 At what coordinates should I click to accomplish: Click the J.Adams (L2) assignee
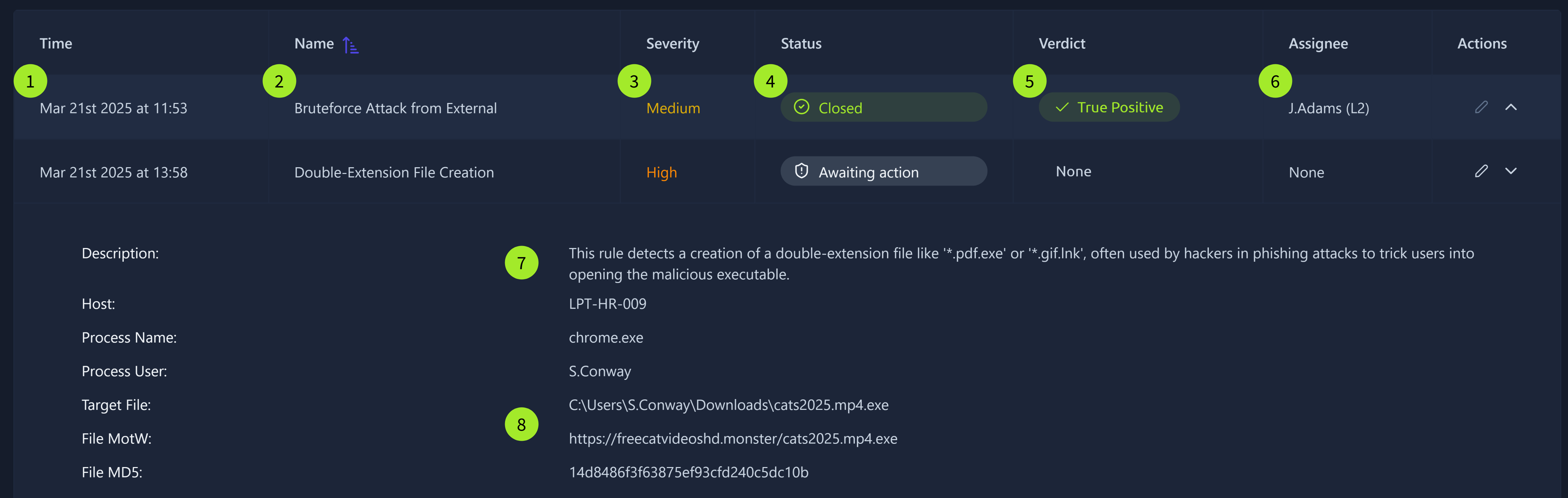coord(1329,108)
